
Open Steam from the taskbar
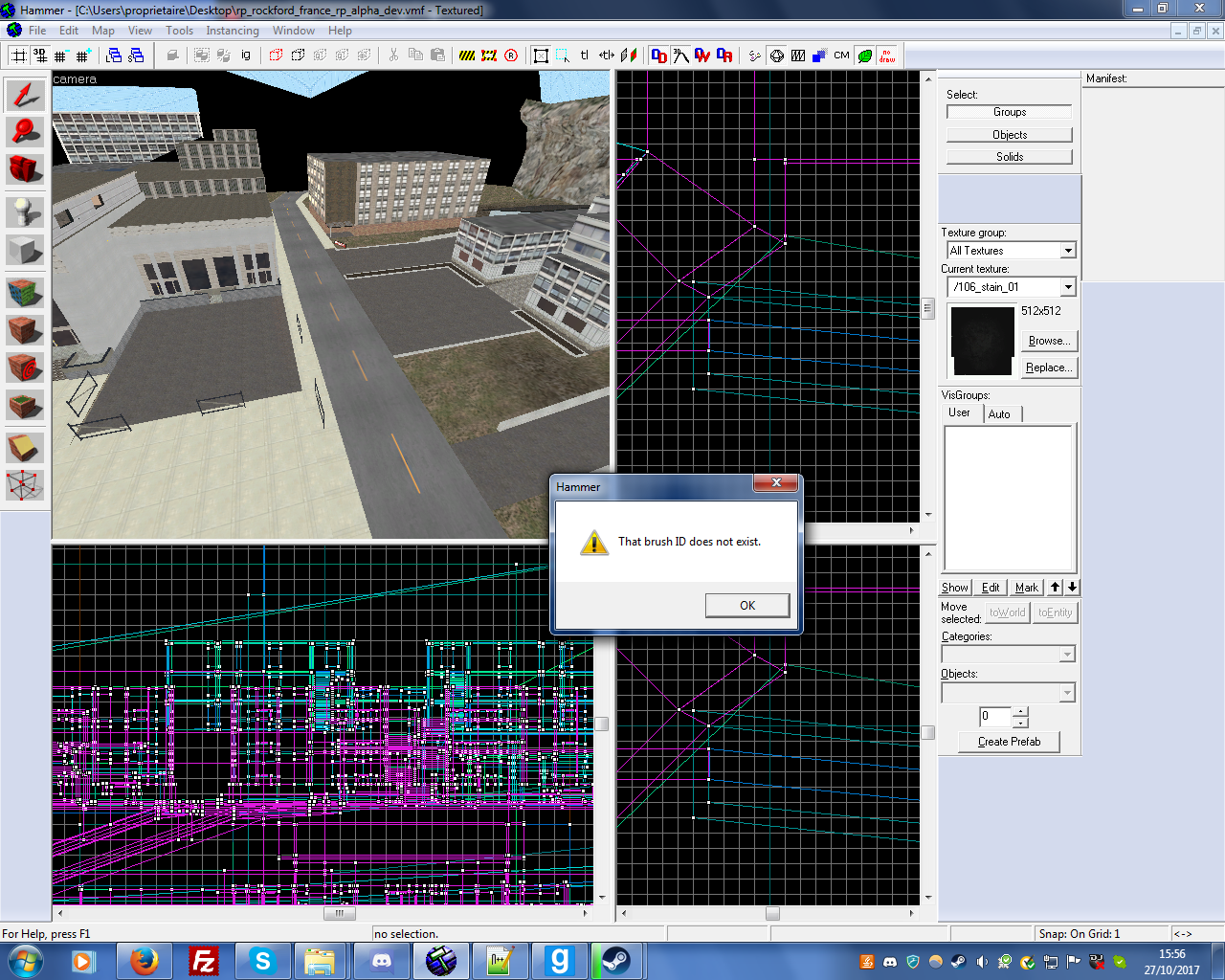point(615,961)
